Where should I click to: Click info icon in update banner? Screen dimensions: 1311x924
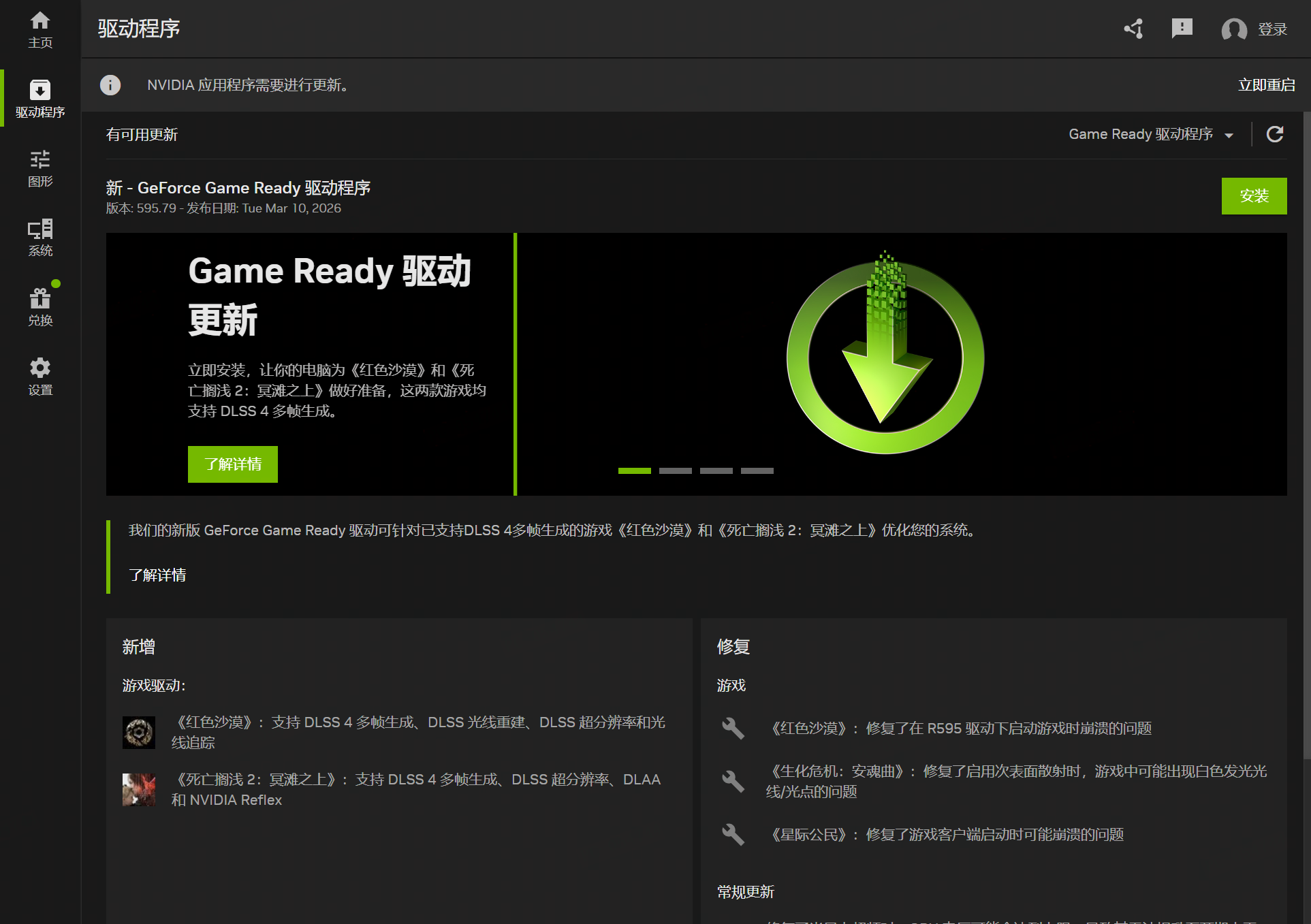pos(110,85)
